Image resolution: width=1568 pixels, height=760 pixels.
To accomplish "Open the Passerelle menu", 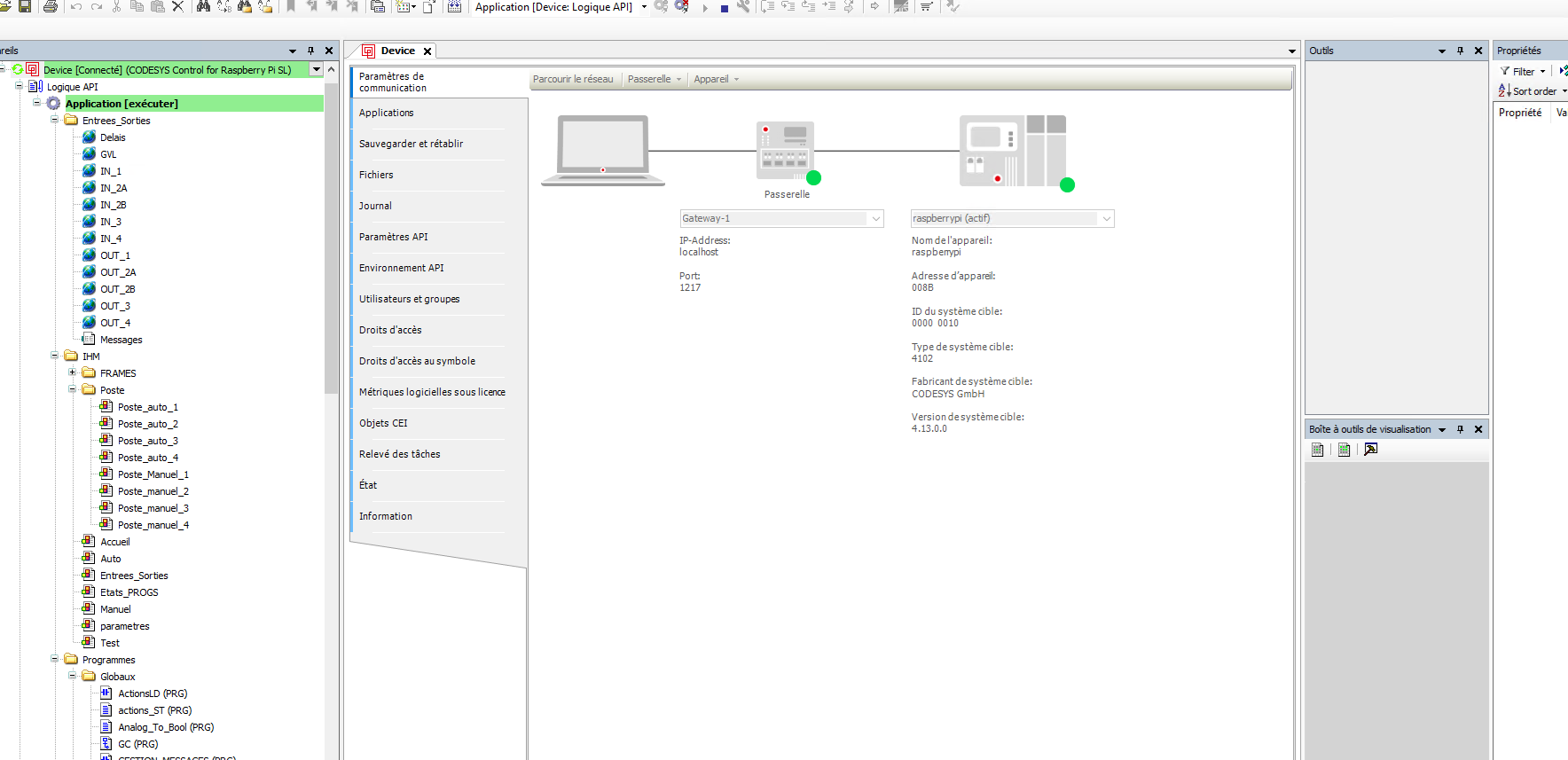I will pyautogui.click(x=654, y=79).
